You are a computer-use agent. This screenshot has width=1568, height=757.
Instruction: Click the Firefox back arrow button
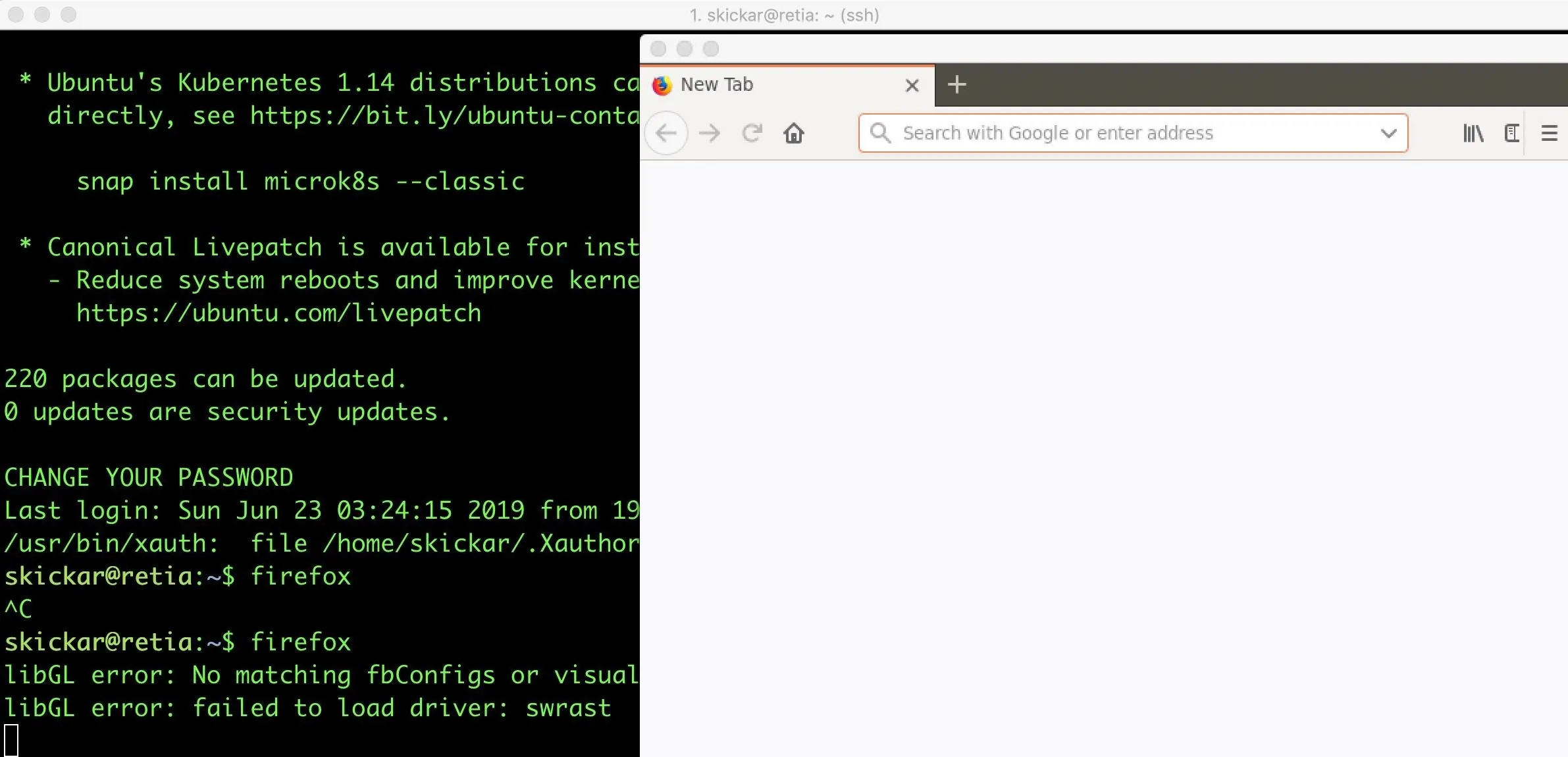pyautogui.click(x=666, y=134)
